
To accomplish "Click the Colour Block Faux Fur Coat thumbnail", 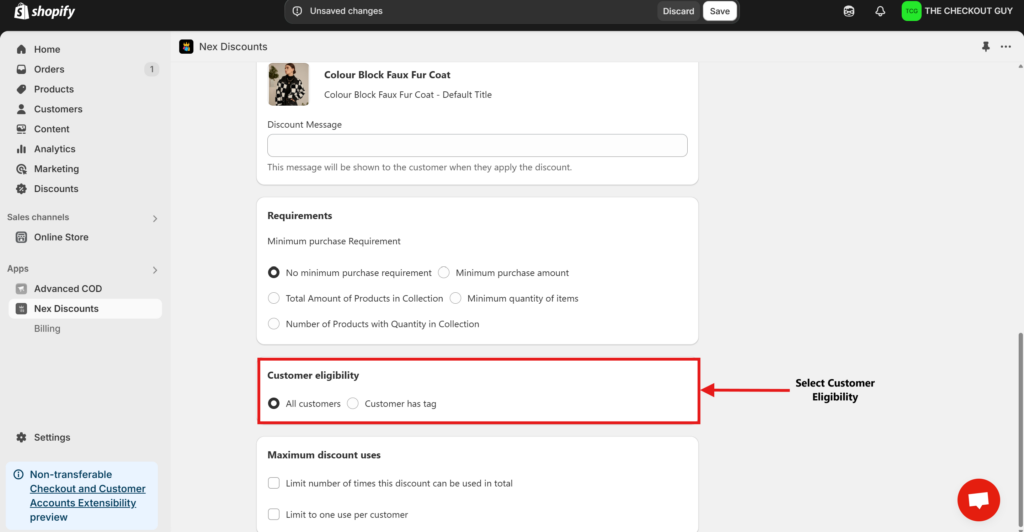I will pos(289,84).
